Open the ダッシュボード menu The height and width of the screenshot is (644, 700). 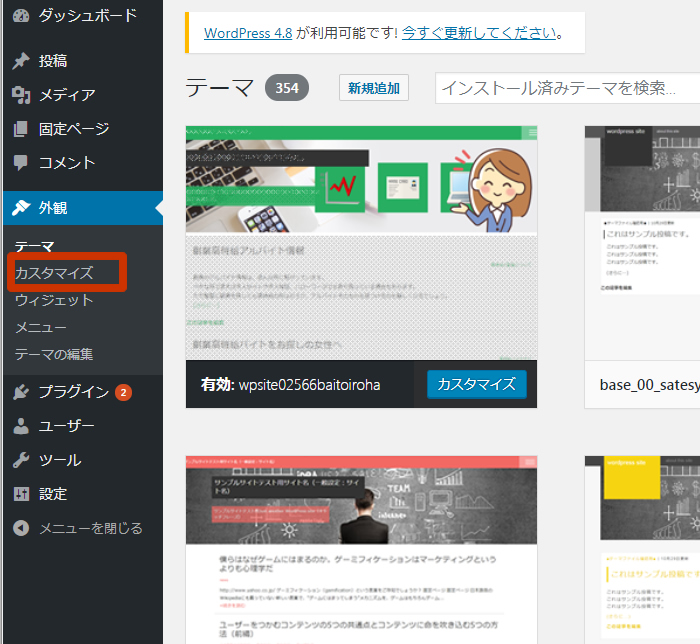click(88, 16)
